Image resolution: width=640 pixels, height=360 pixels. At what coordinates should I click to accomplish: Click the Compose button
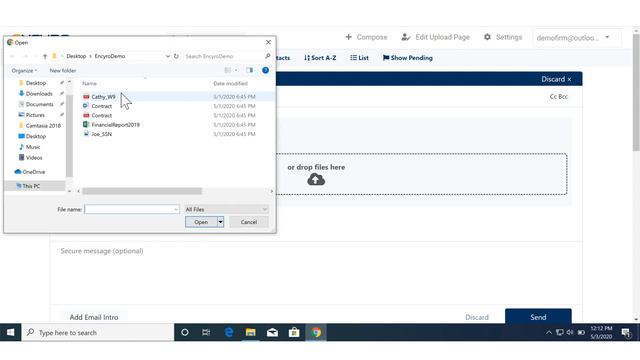pyautogui.click(x=366, y=37)
